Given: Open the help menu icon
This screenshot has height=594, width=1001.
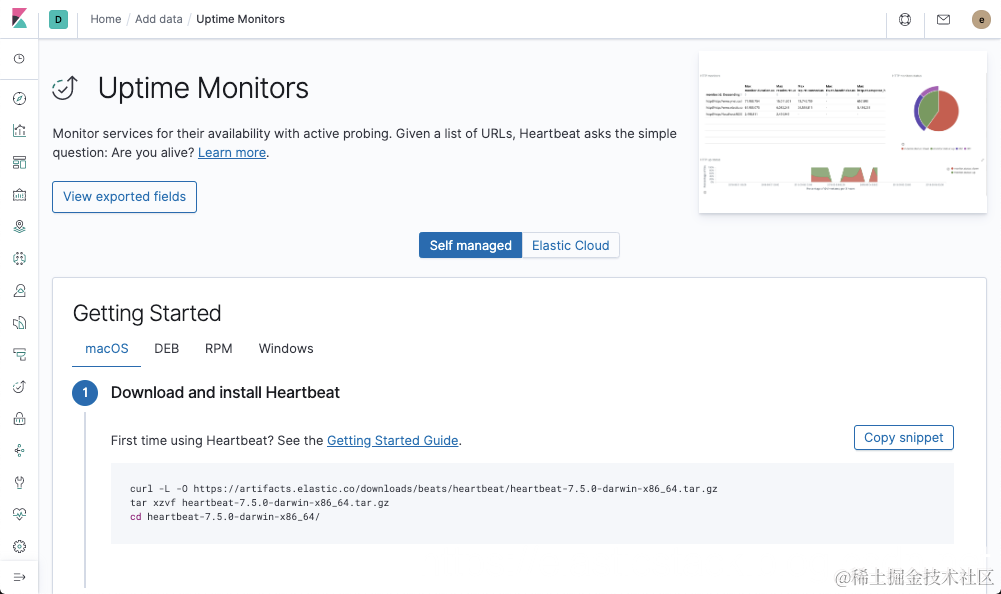Looking at the screenshot, I should click(905, 19).
